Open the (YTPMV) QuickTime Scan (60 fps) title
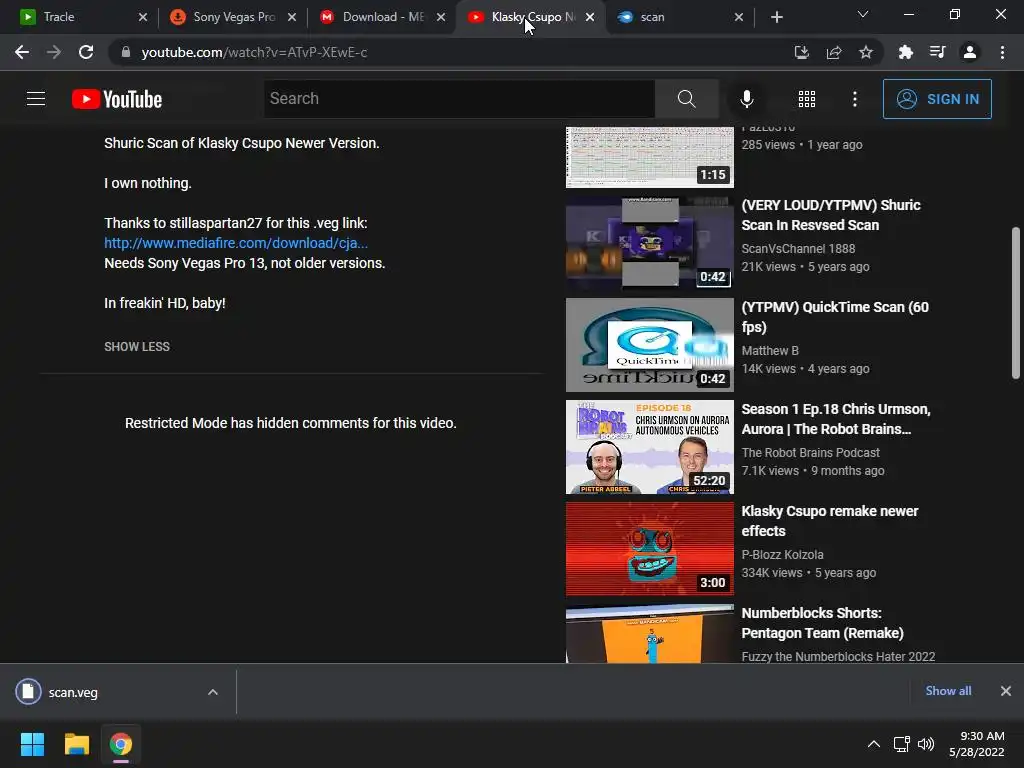 (x=835, y=317)
